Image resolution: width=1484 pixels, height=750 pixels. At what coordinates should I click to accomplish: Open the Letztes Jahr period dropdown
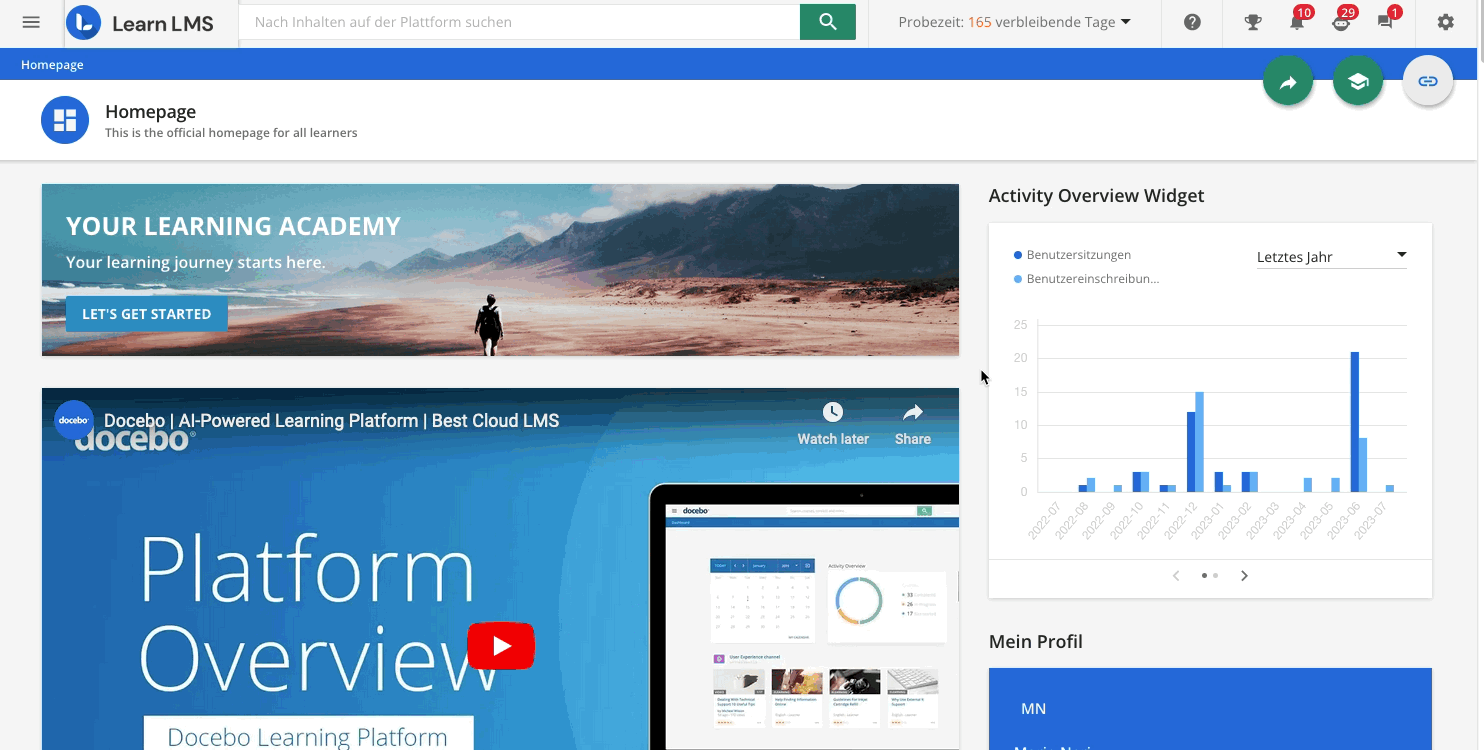pos(1331,257)
